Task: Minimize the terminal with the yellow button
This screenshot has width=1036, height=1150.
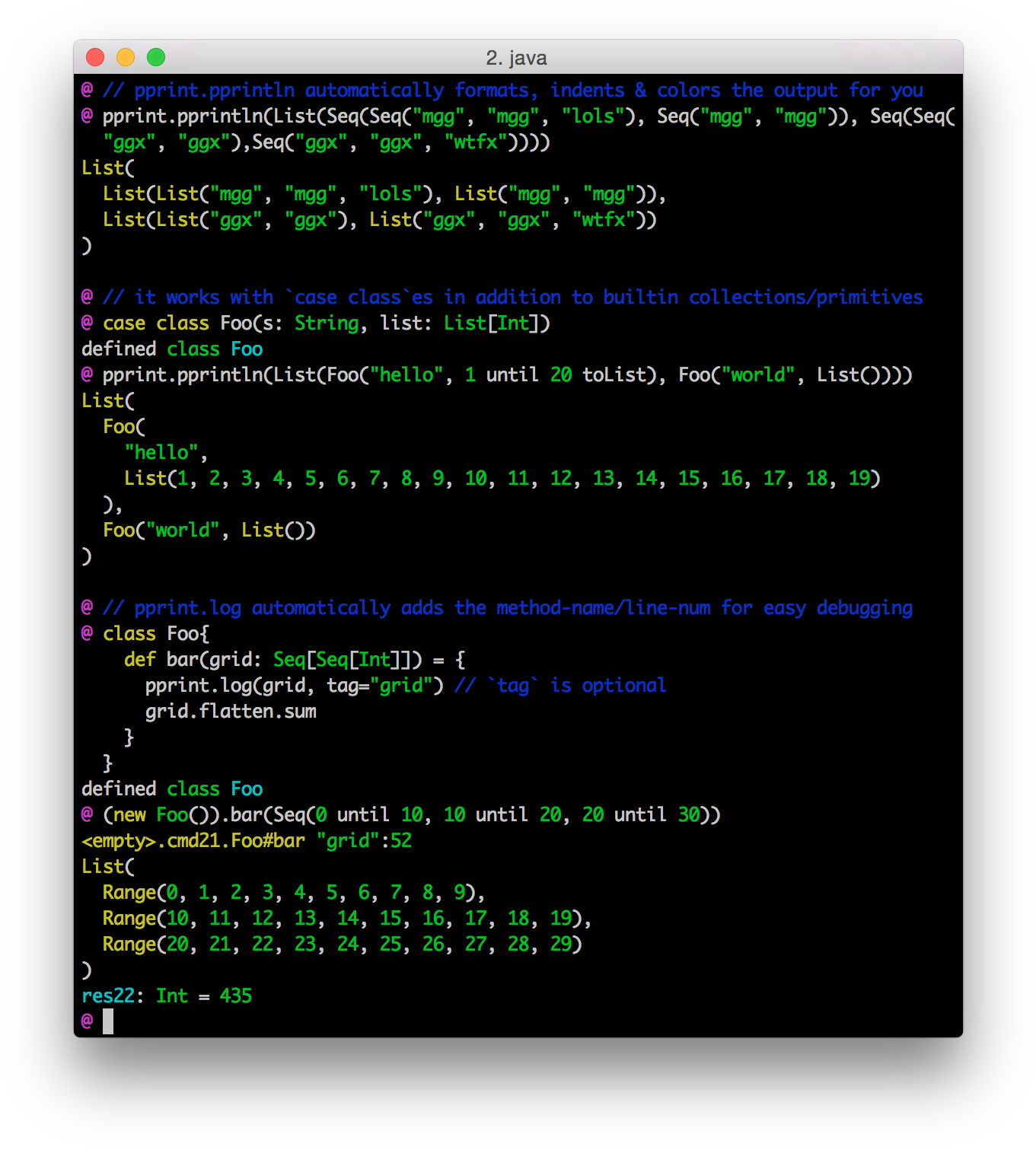Action: [126, 57]
